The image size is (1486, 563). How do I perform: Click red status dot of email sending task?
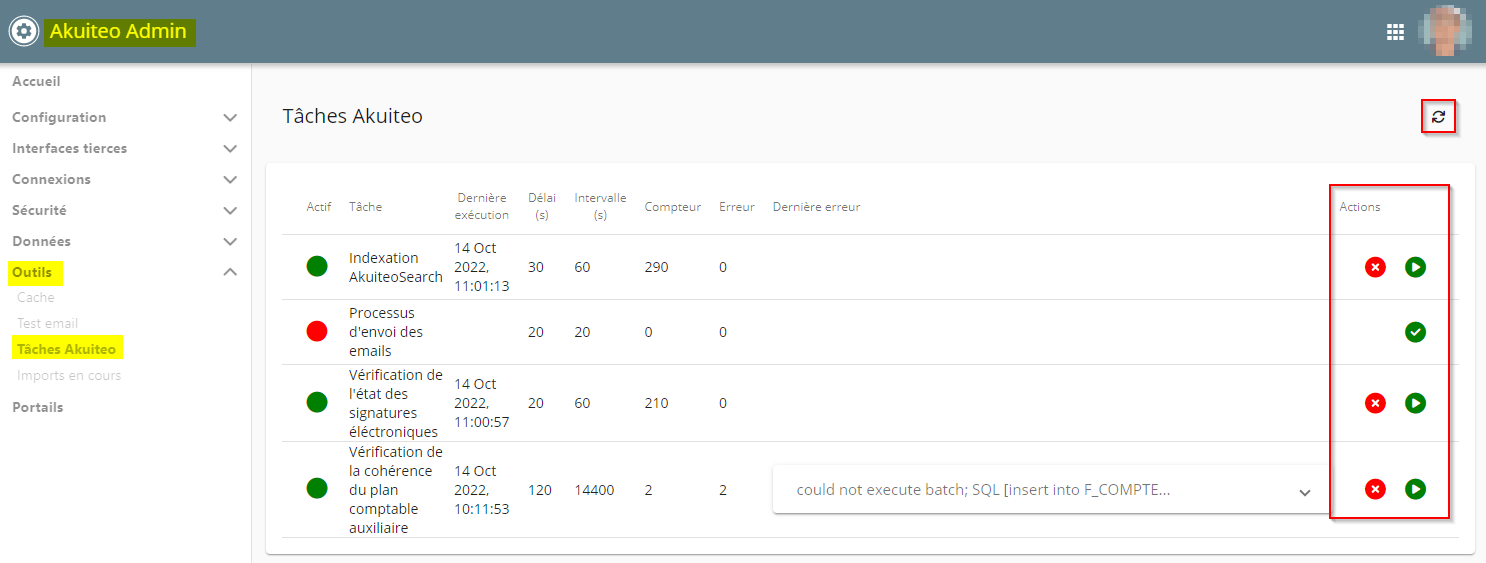tap(317, 332)
